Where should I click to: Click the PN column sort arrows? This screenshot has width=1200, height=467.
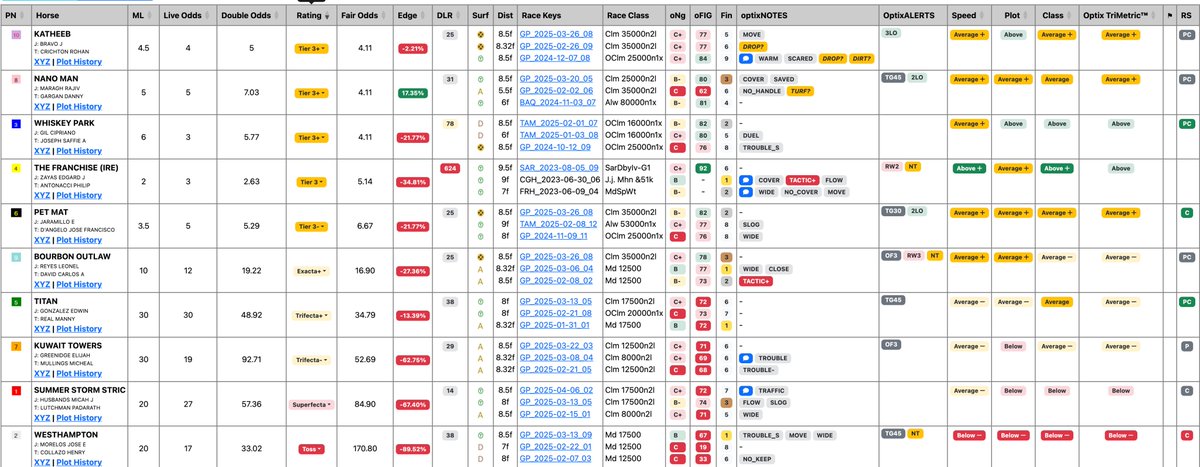pos(22,17)
